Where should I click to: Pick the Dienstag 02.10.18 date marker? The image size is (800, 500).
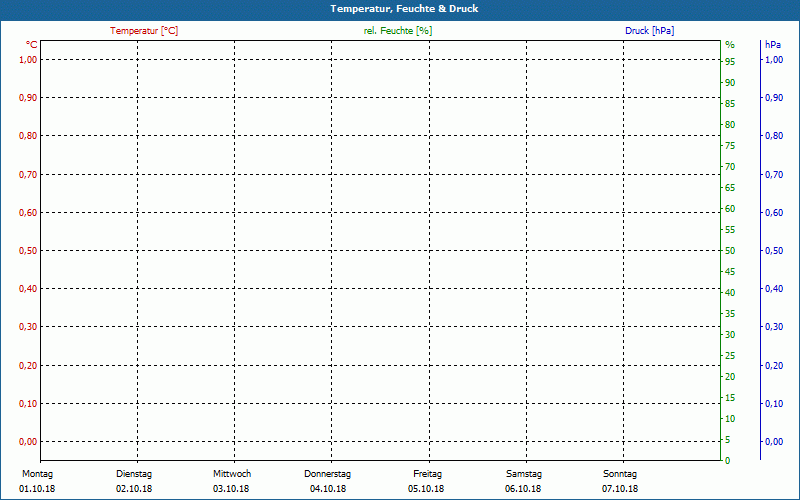(134, 481)
